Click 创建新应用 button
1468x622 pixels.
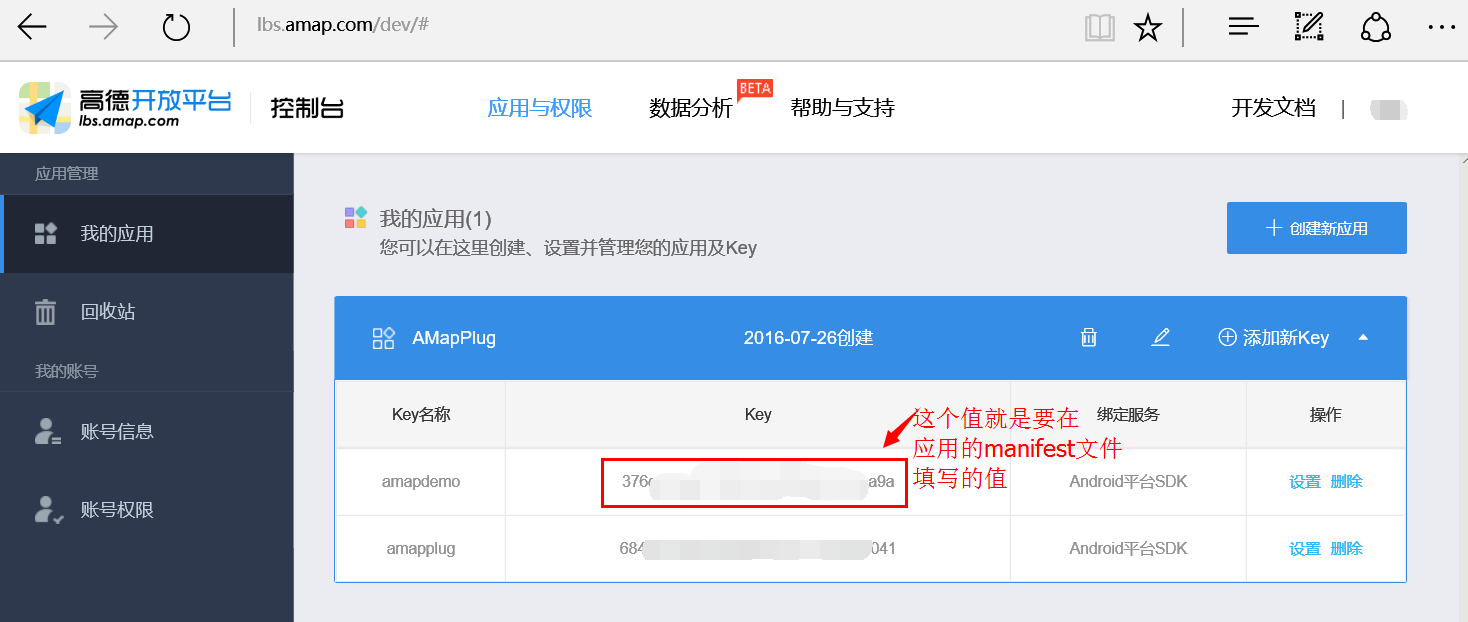(x=1316, y=228)
